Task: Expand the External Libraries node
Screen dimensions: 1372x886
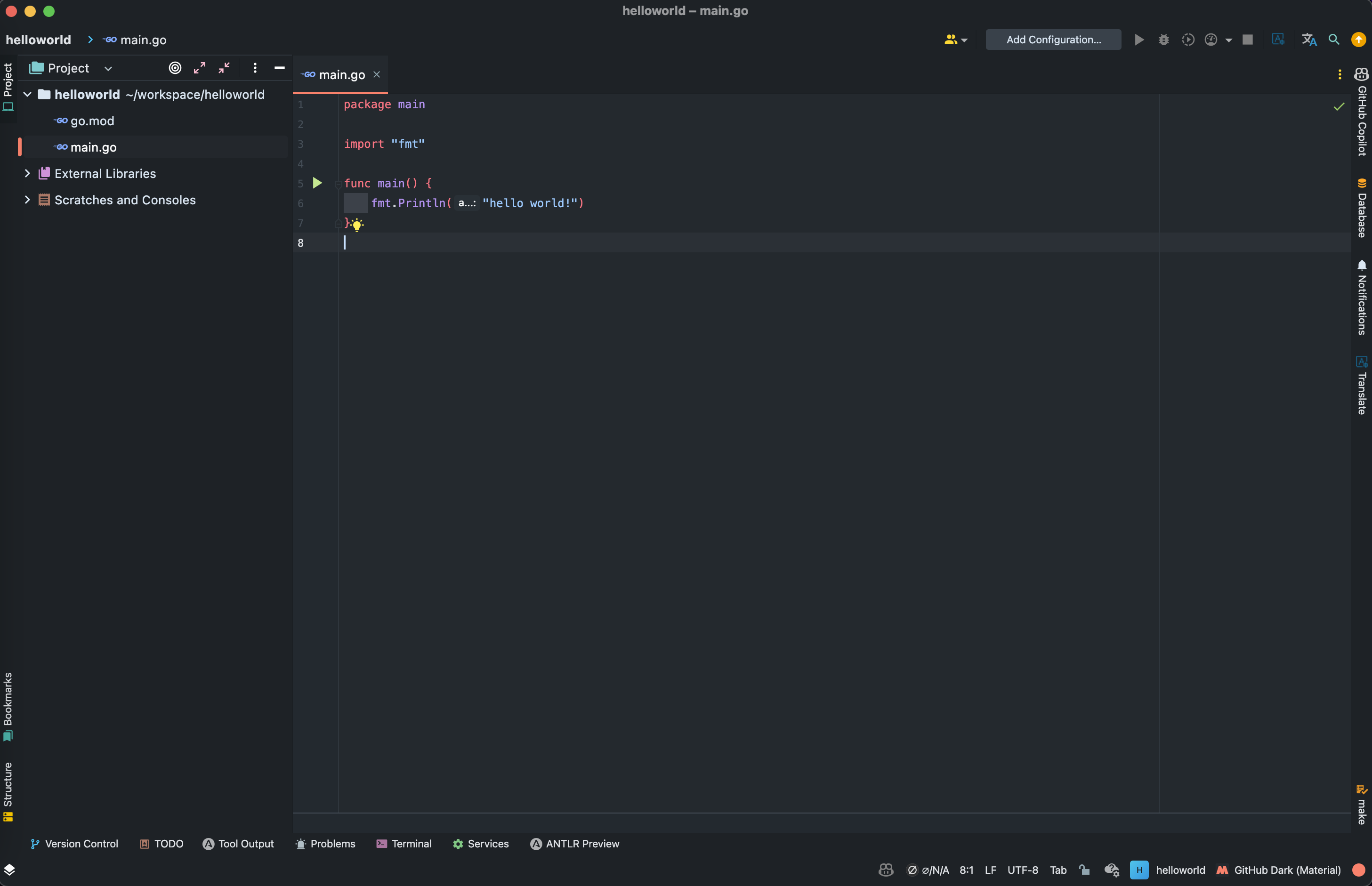Action: coord(27,173)
